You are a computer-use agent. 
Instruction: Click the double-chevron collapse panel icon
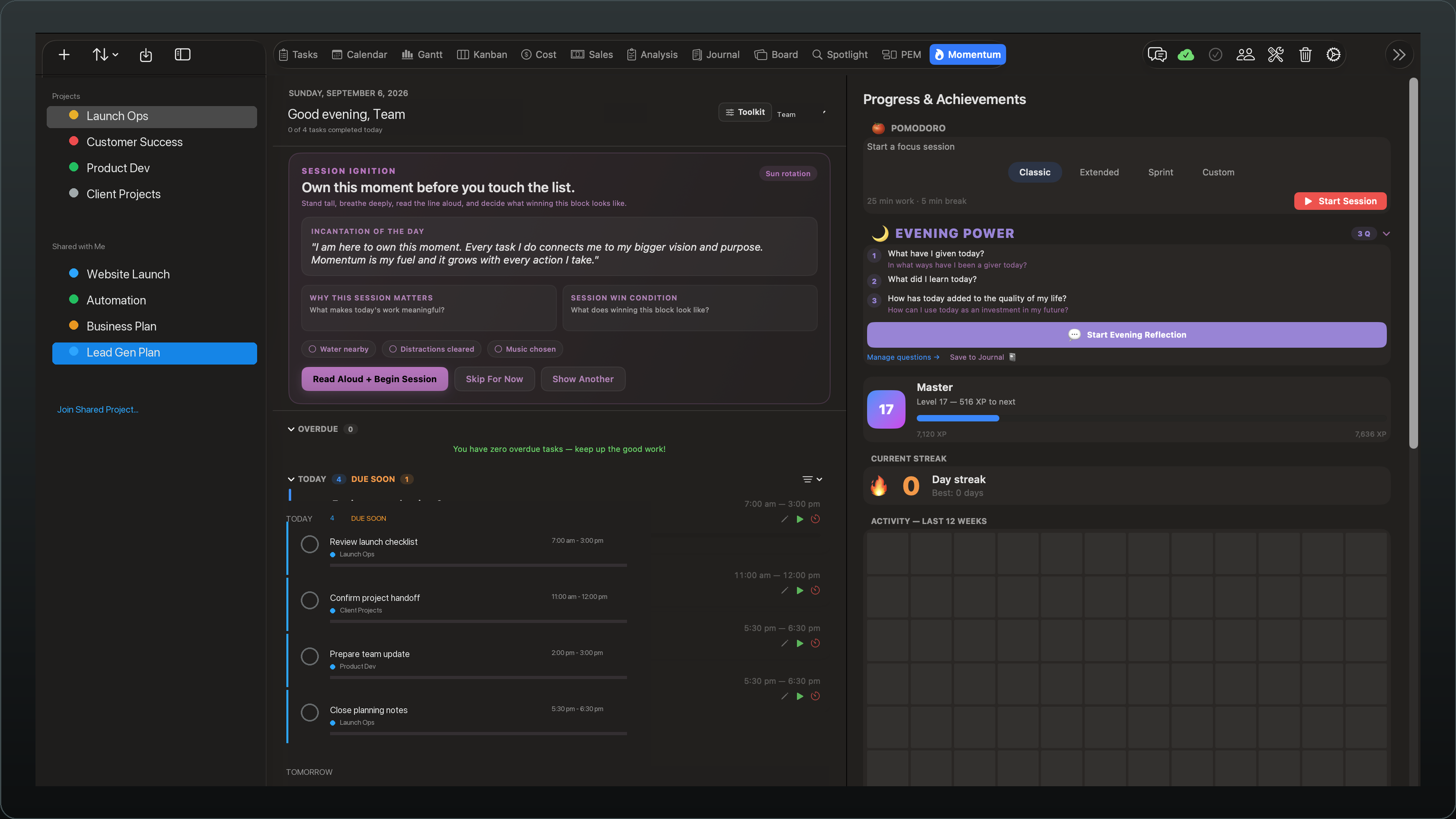[x=1399, y=55]
